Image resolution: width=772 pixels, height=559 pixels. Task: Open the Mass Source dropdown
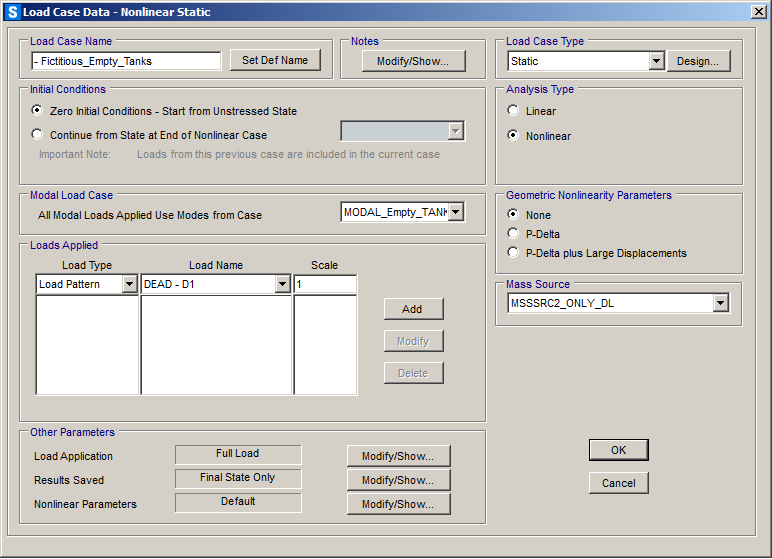pyautogui.click(x=720, y=303)
